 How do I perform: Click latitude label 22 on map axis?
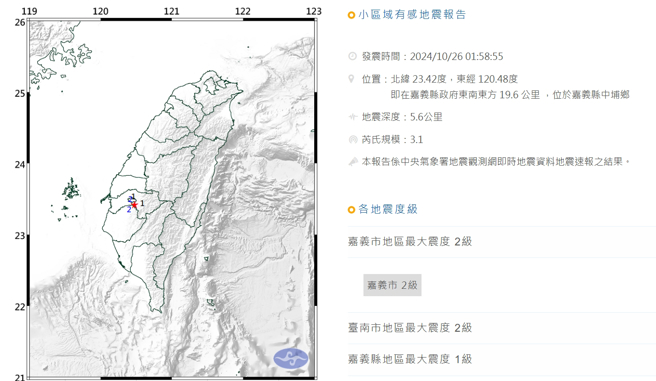pos(20,307)
